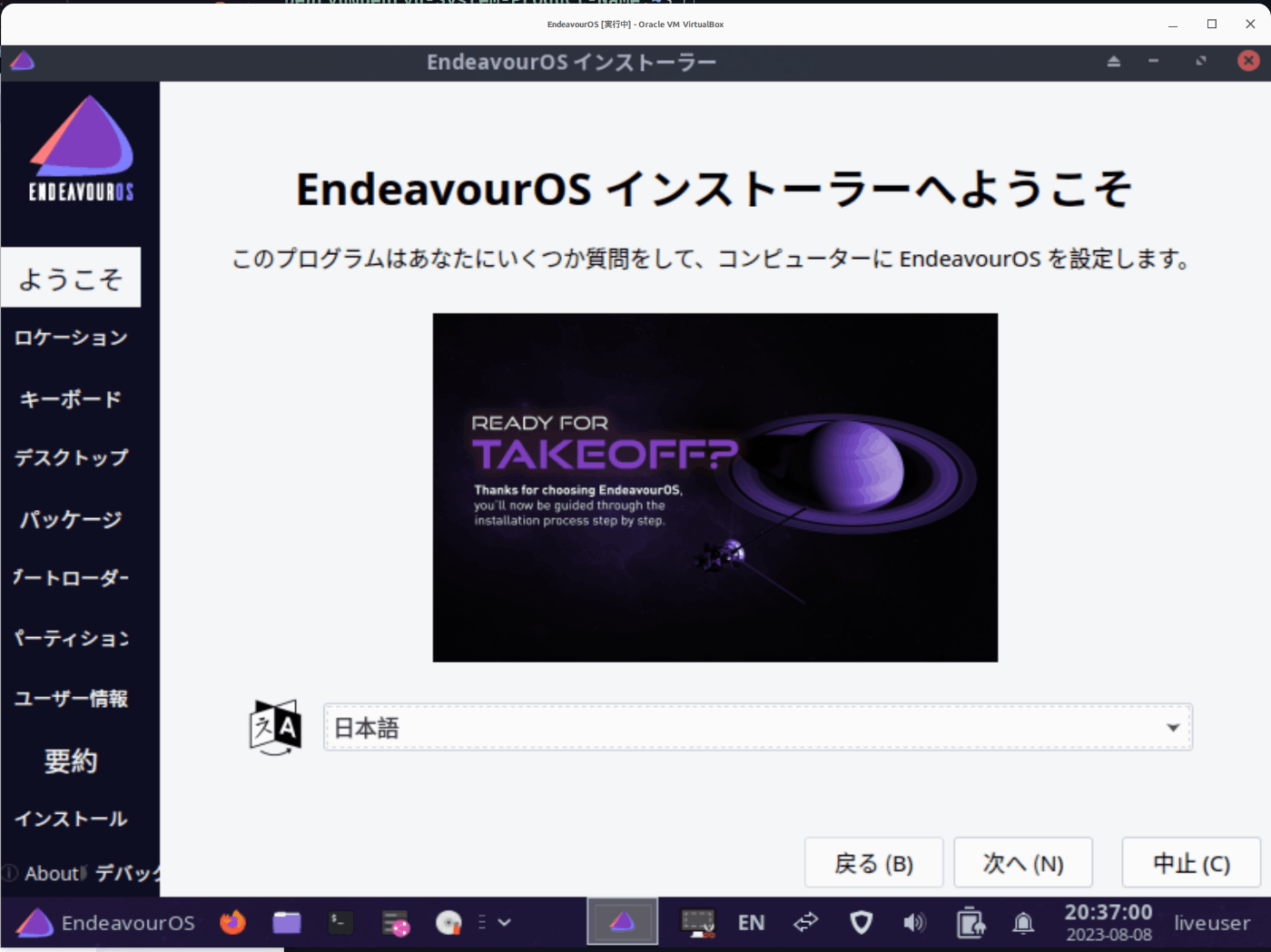1271x952 pixels.
Task: Click the clipboard manager tray icon
Action: coord(970,923)
